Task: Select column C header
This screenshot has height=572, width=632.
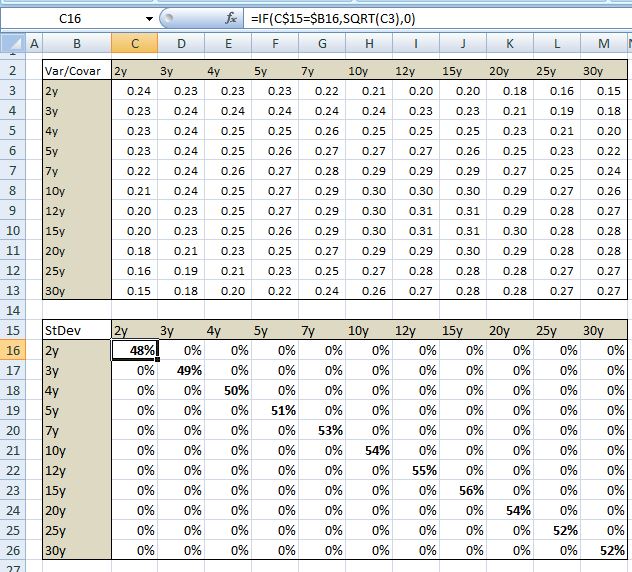Action: pos(134,43)
